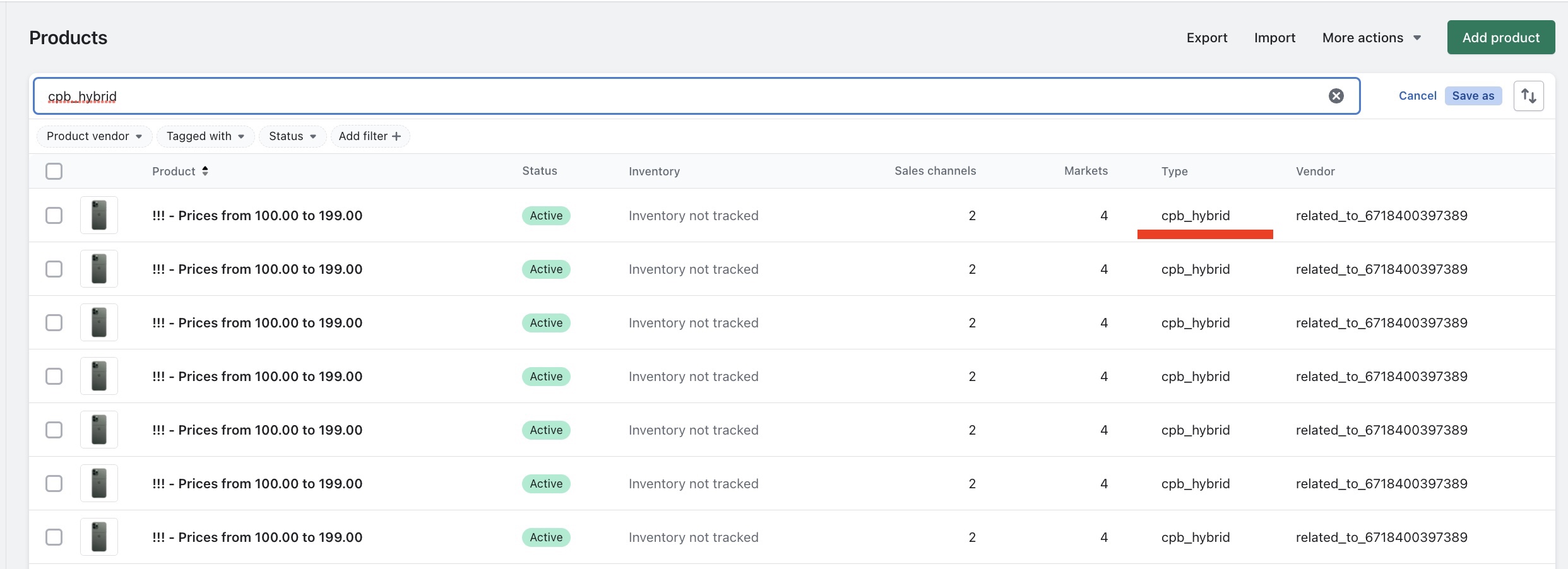Click Export to export products
The image size is (1568, 569).
[x=1206, y=37]
